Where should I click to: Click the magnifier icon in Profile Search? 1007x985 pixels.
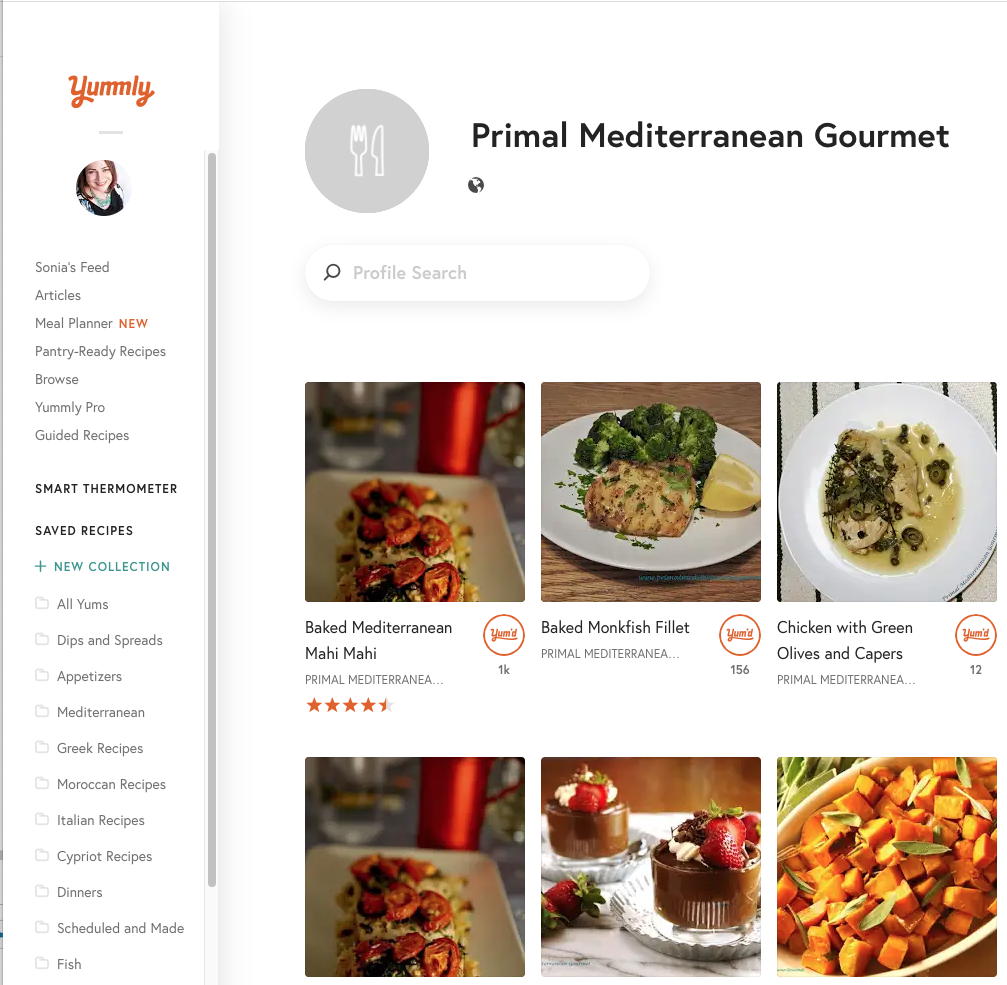click(332, 272)
